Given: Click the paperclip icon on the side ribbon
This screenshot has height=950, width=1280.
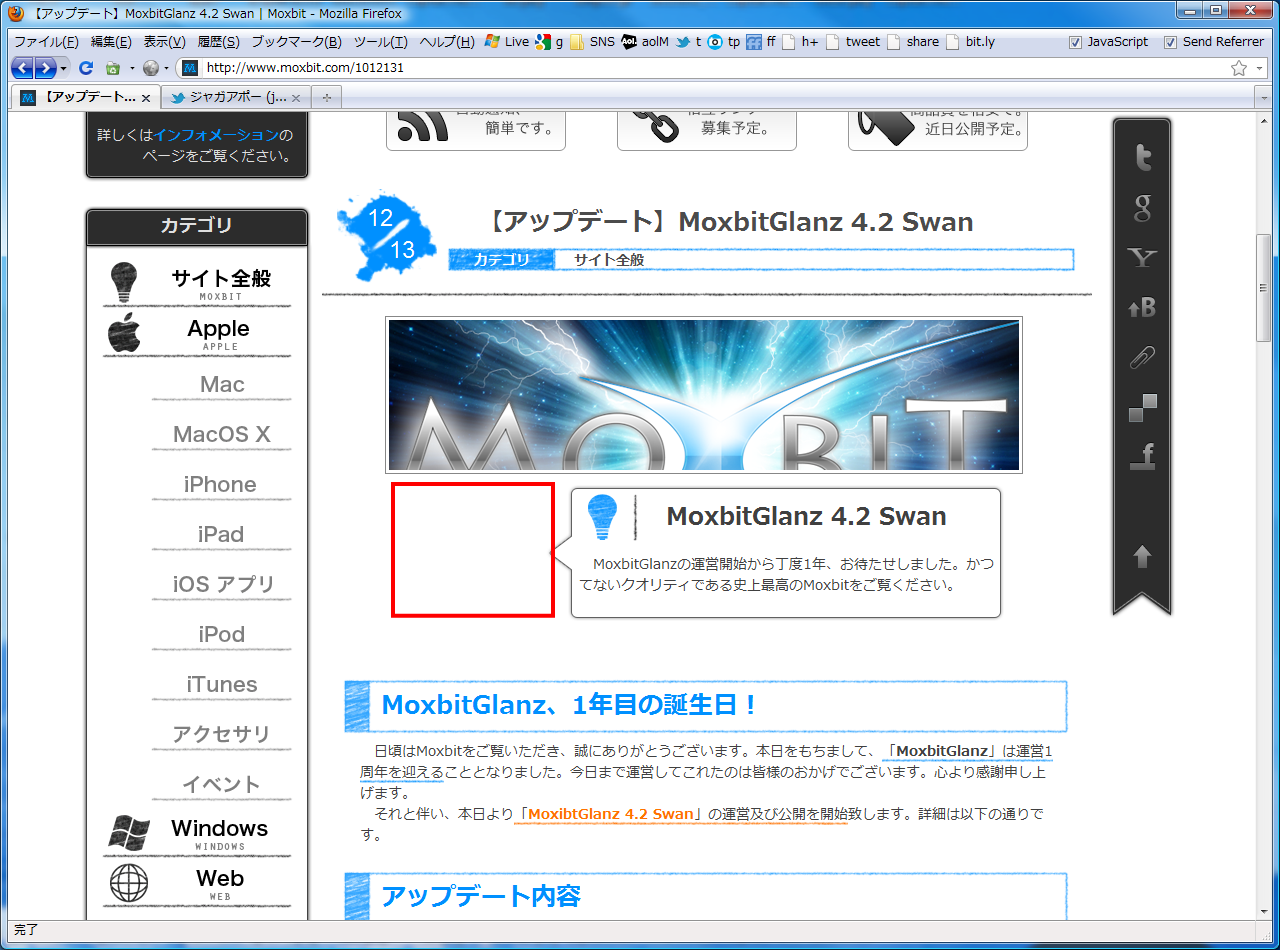Looking at the screenshot, I should tap(1142, 358).
